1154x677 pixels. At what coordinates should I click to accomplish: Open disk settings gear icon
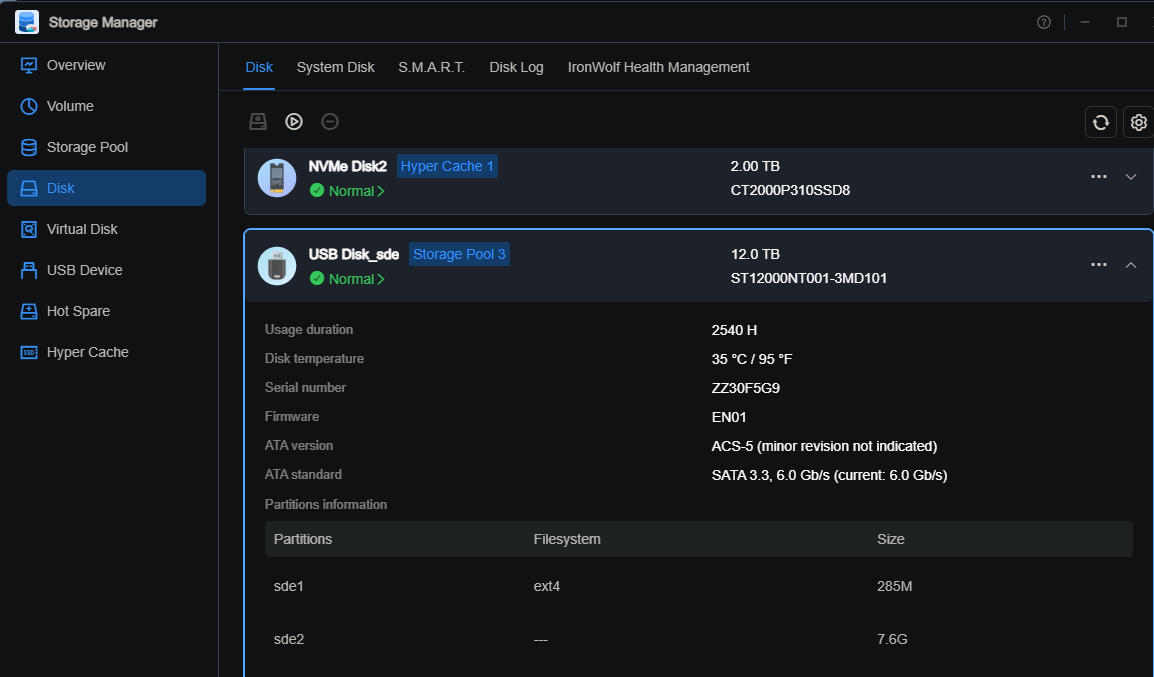(x=1139, y=122)
